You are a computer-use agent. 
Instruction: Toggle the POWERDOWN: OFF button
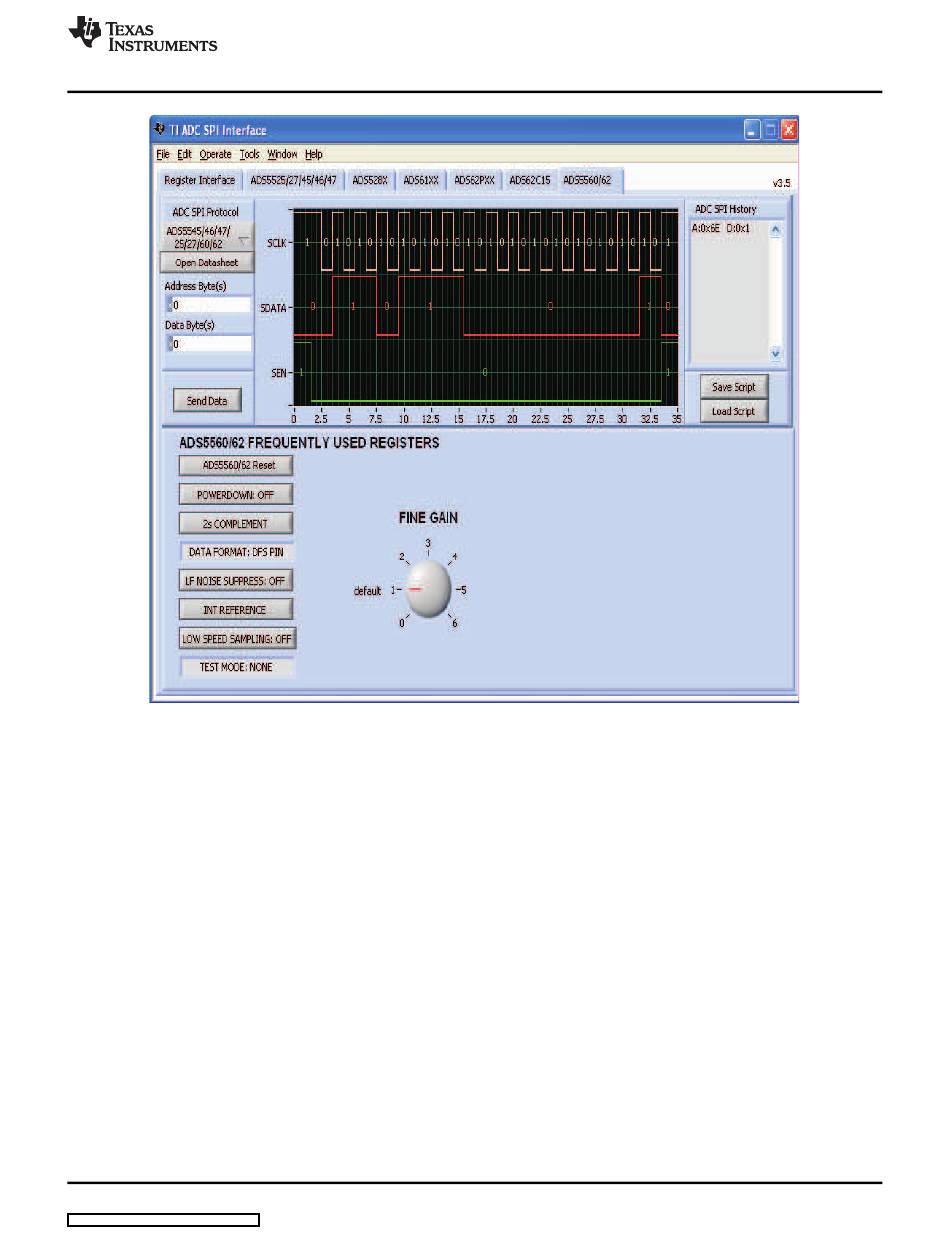click(236, 494)
